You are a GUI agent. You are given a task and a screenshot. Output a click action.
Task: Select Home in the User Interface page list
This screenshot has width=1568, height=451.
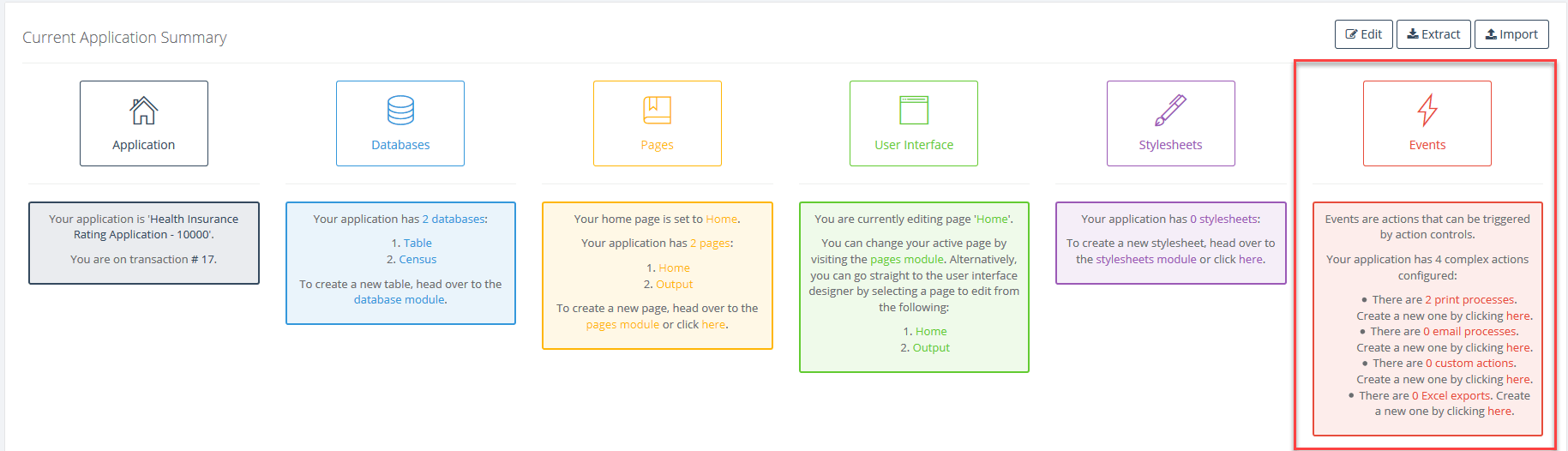point(931,332)
